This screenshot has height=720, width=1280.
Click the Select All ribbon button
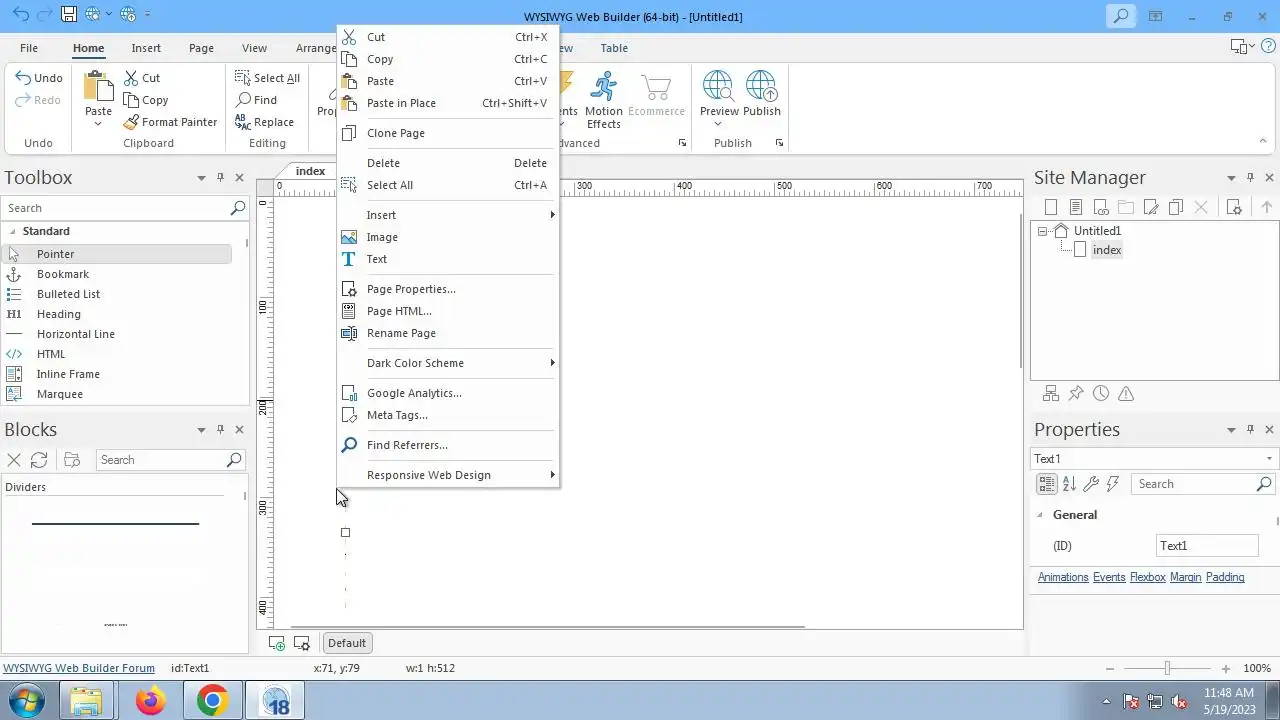(267, 78)
